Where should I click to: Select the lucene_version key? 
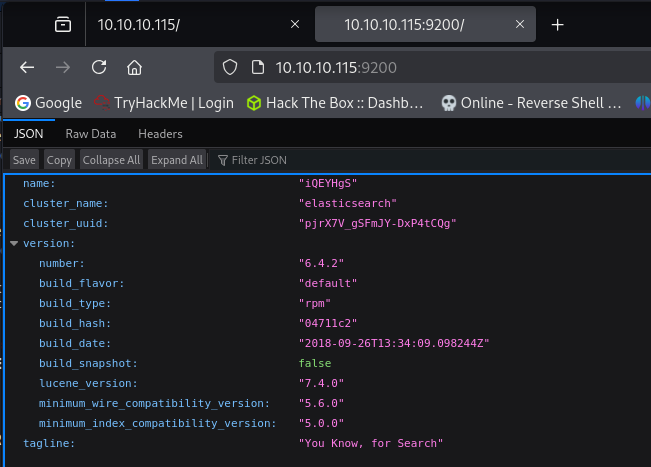pyautogui.click(x=88, y=383)
